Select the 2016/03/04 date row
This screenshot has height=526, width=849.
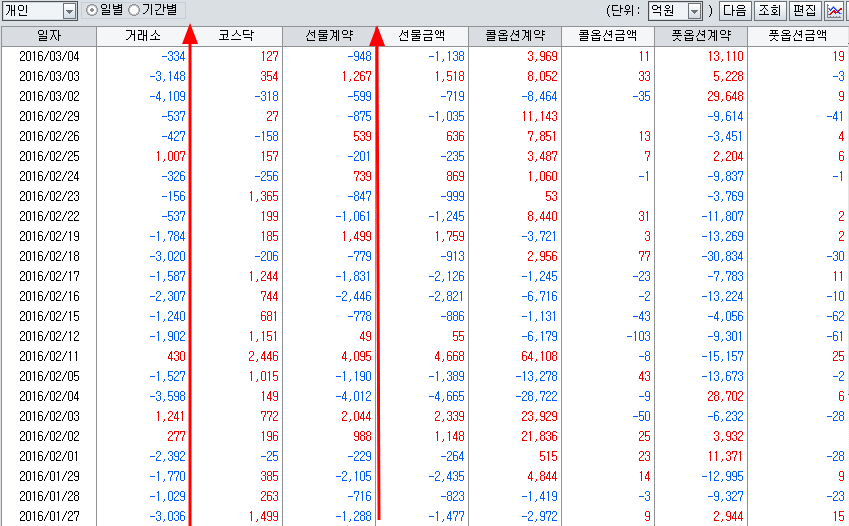pos(48,56)
